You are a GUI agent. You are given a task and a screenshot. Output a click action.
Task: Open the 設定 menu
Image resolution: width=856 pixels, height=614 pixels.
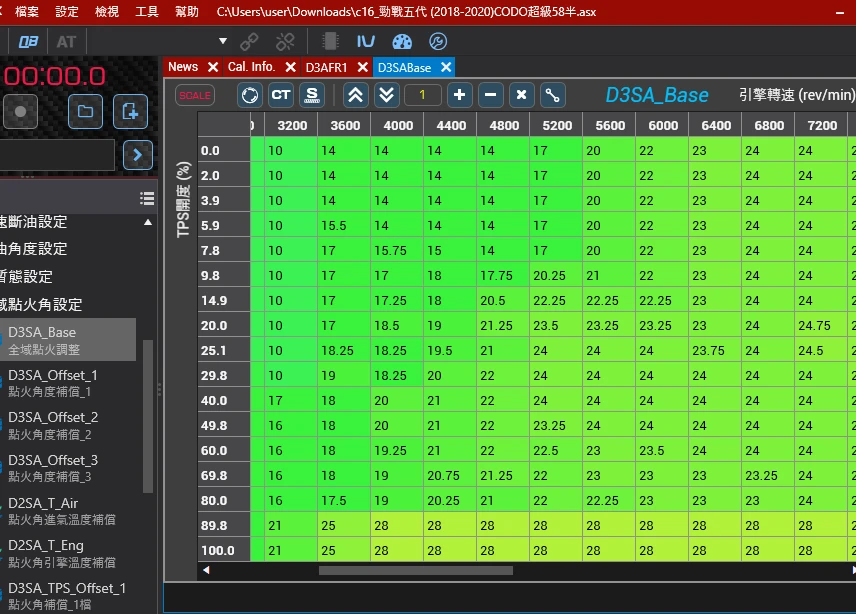[67, 11]
